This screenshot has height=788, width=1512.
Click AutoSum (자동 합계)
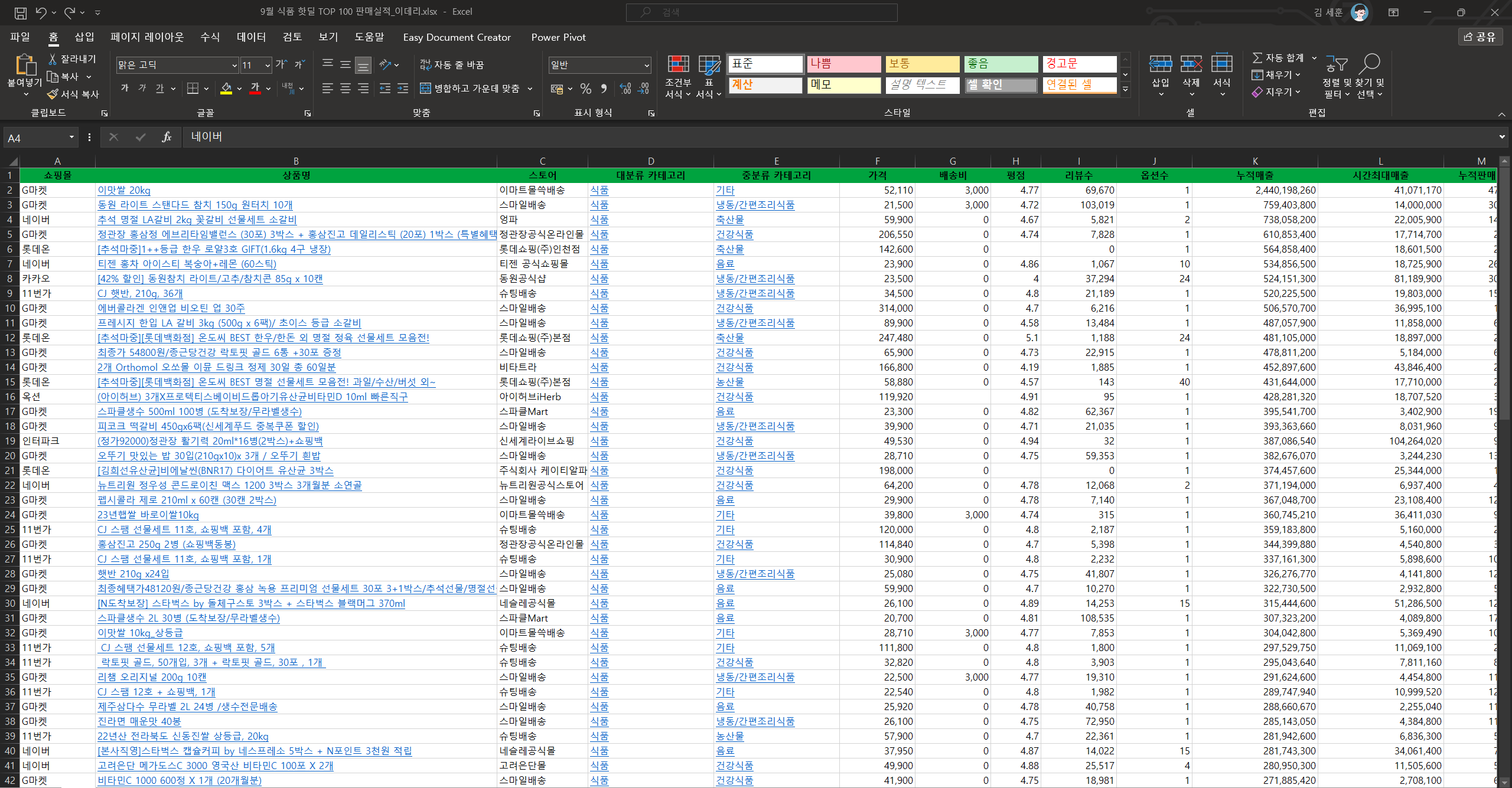click(1278, 58)
